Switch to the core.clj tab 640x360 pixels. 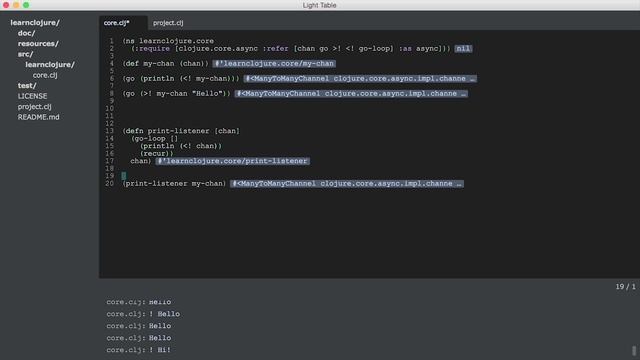117,23
